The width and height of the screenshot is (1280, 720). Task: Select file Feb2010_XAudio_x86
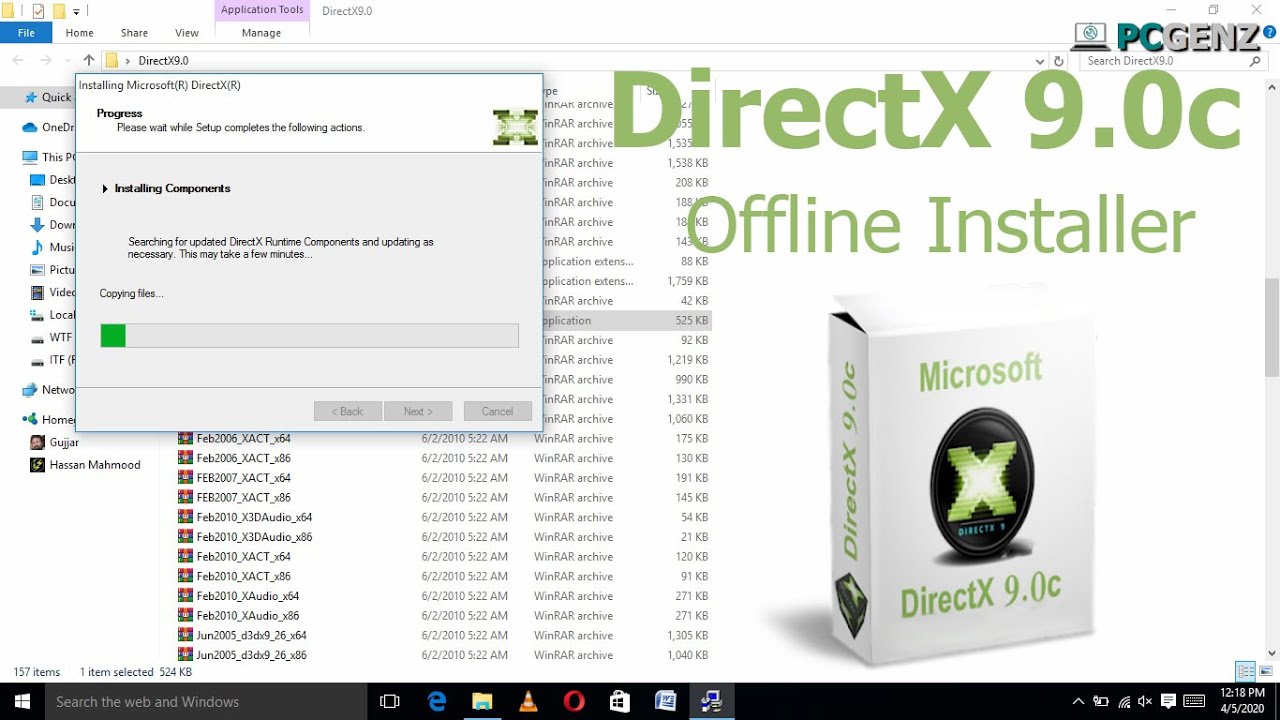(248, 616)
